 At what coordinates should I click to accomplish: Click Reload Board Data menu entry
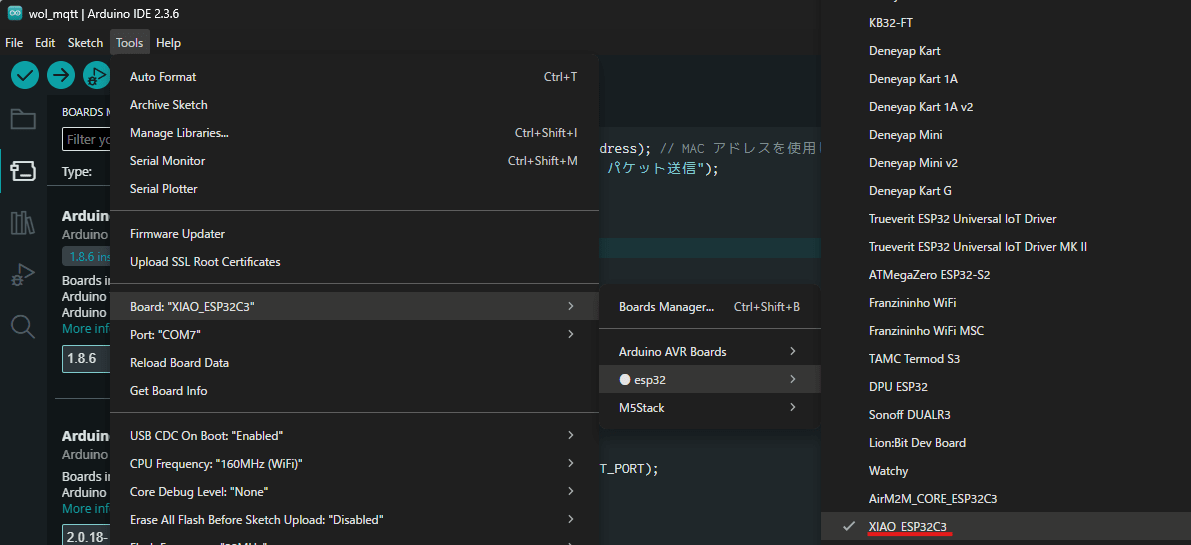coord(354,363)
